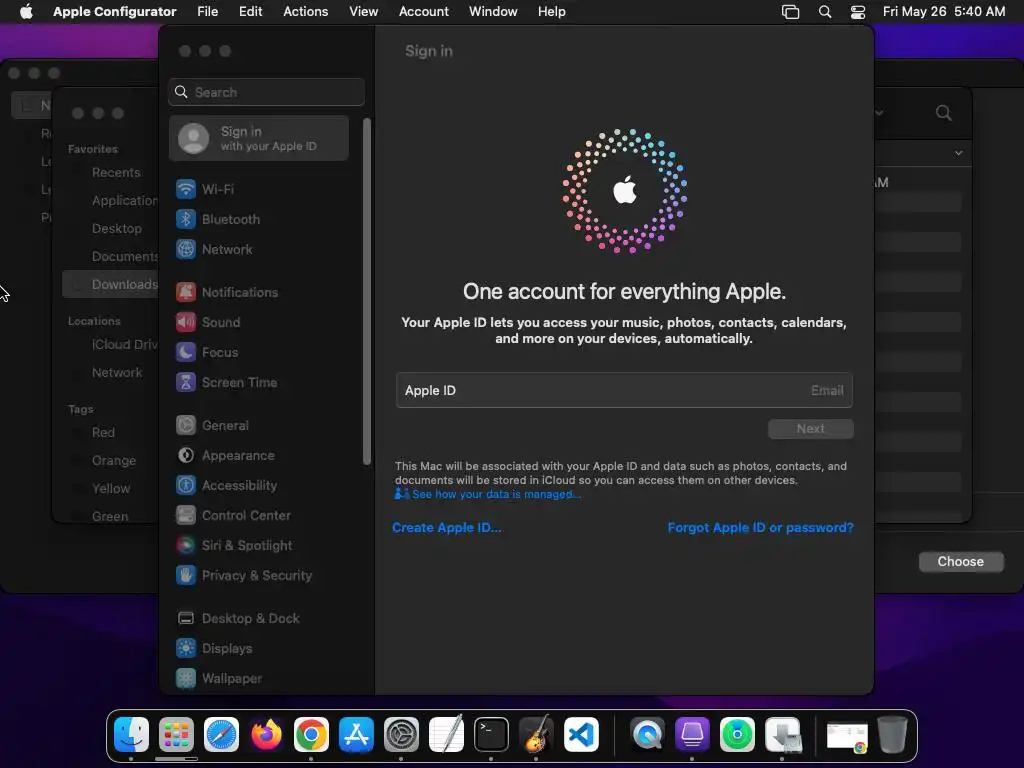Click the date and time in menu bar
Screen dimensions: 1024x768
[944, 12]
